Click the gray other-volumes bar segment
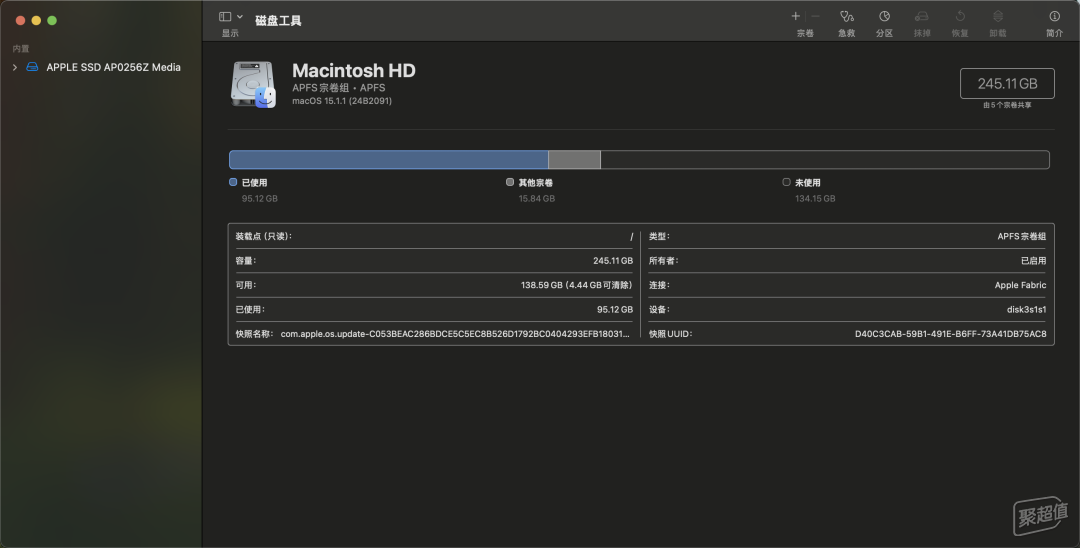Viewport: 1080px width, 548px height. click(574, 160)
